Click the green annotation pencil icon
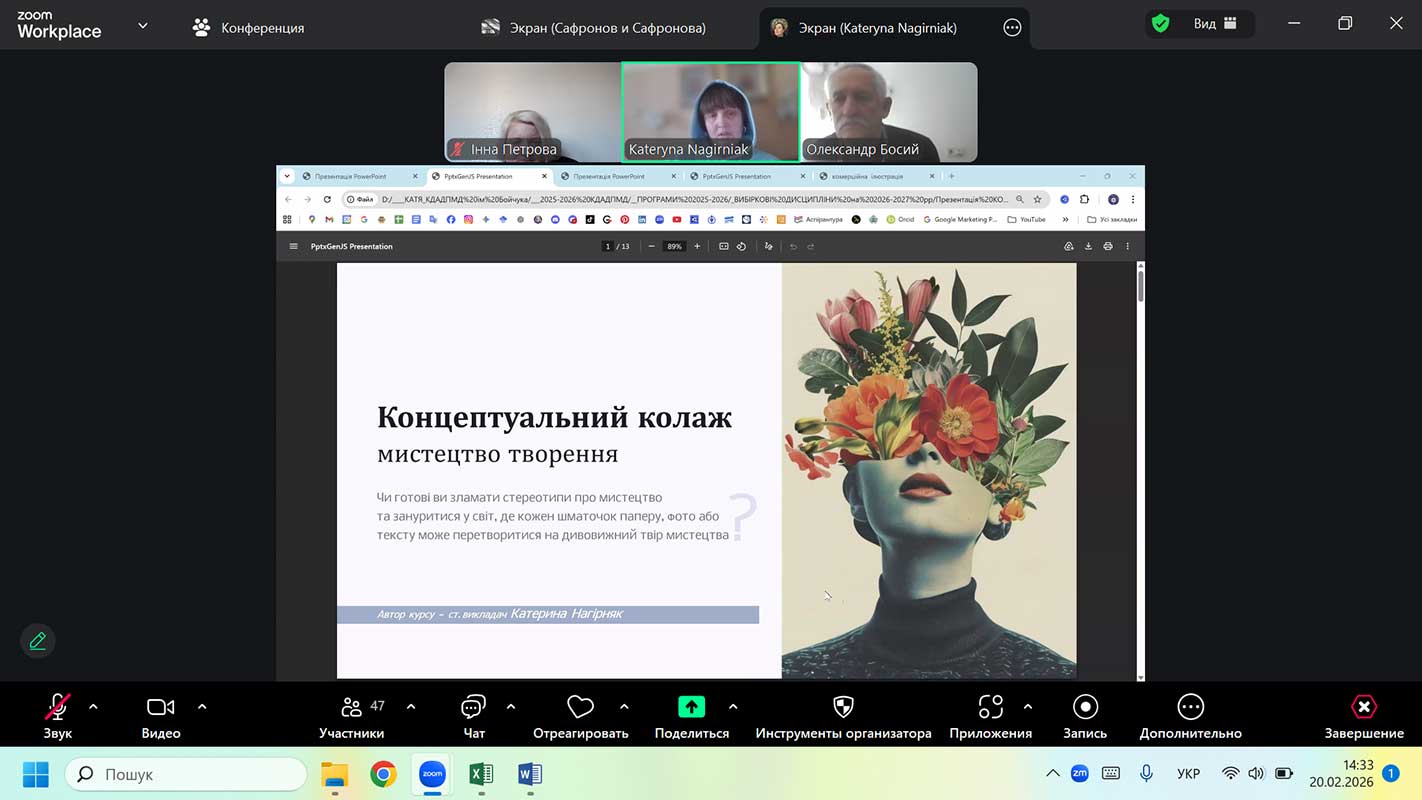1422x800 pixels. point(38,641)
